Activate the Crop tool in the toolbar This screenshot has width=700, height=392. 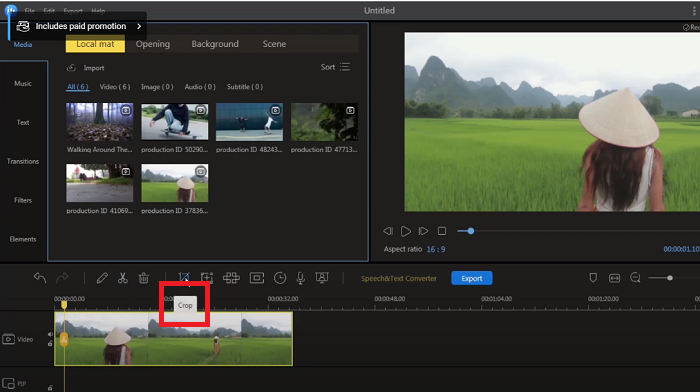click(184, 277)
